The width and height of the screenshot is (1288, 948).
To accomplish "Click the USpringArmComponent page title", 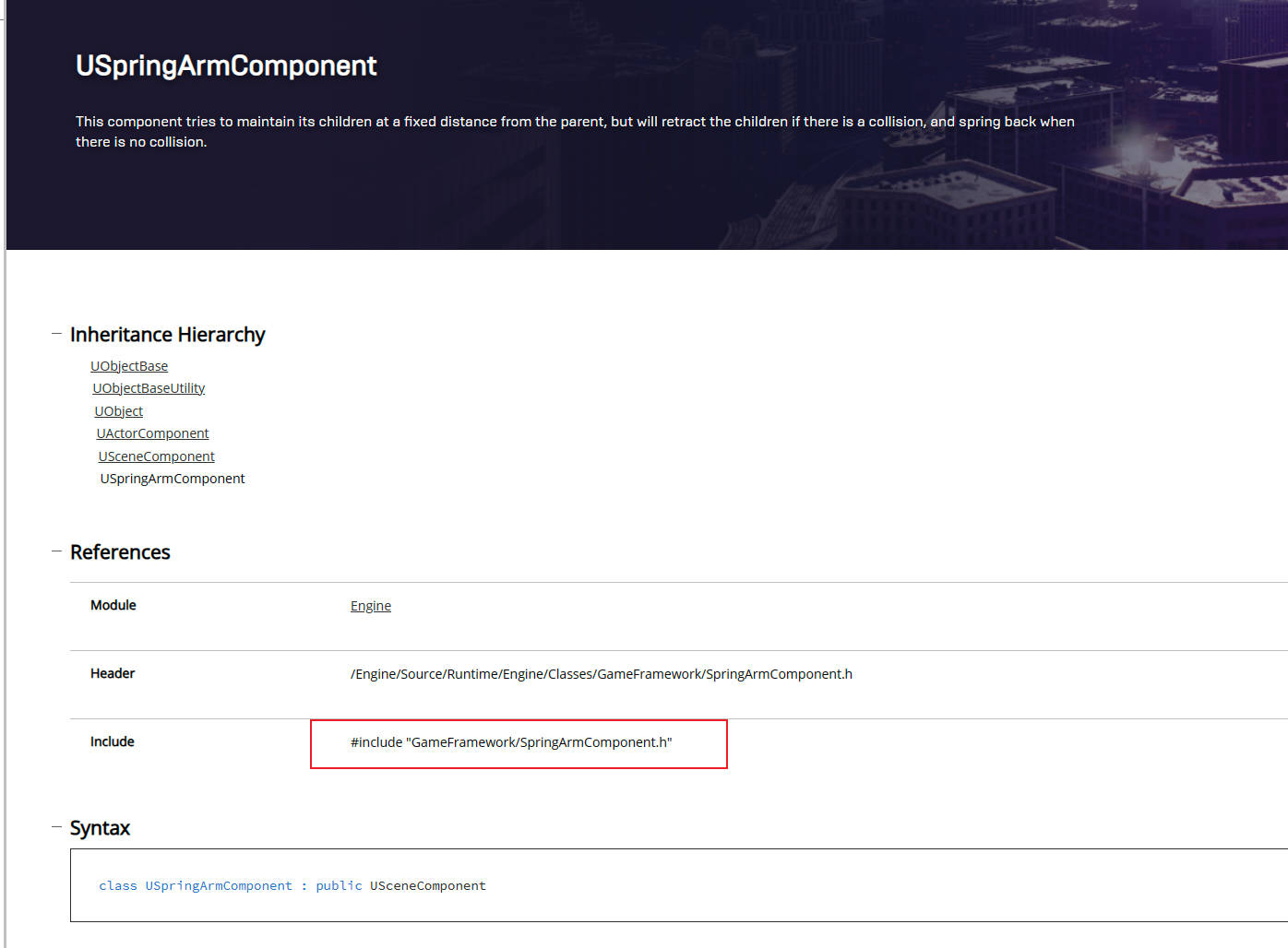I will [226, 65].
